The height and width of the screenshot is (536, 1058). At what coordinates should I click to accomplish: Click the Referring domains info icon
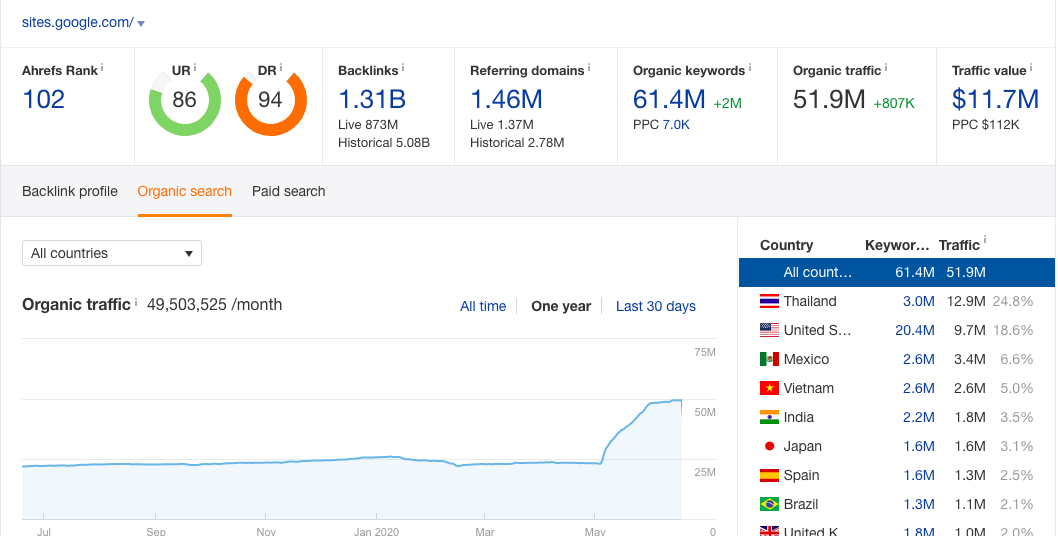tap(589, 68)
